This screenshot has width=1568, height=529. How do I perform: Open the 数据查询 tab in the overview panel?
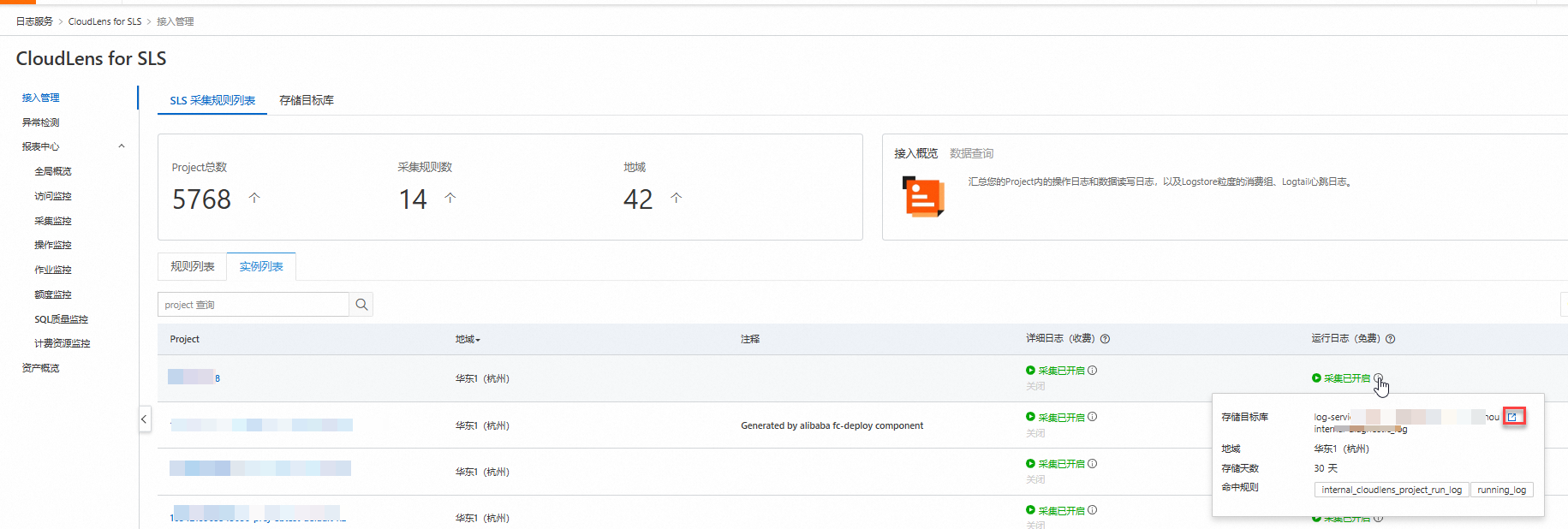[x=972, y=153]
